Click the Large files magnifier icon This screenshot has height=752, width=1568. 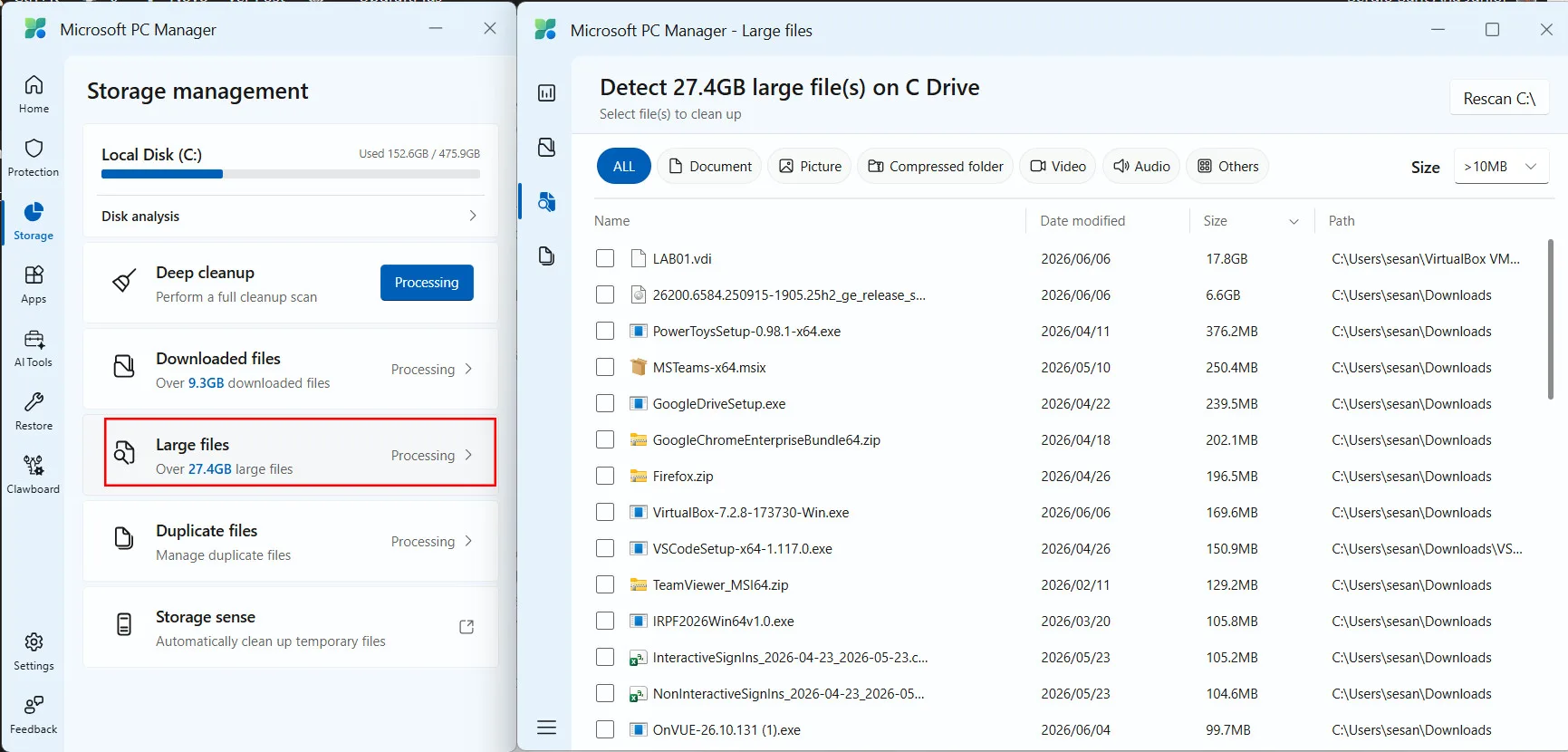(x=124, y=452)
